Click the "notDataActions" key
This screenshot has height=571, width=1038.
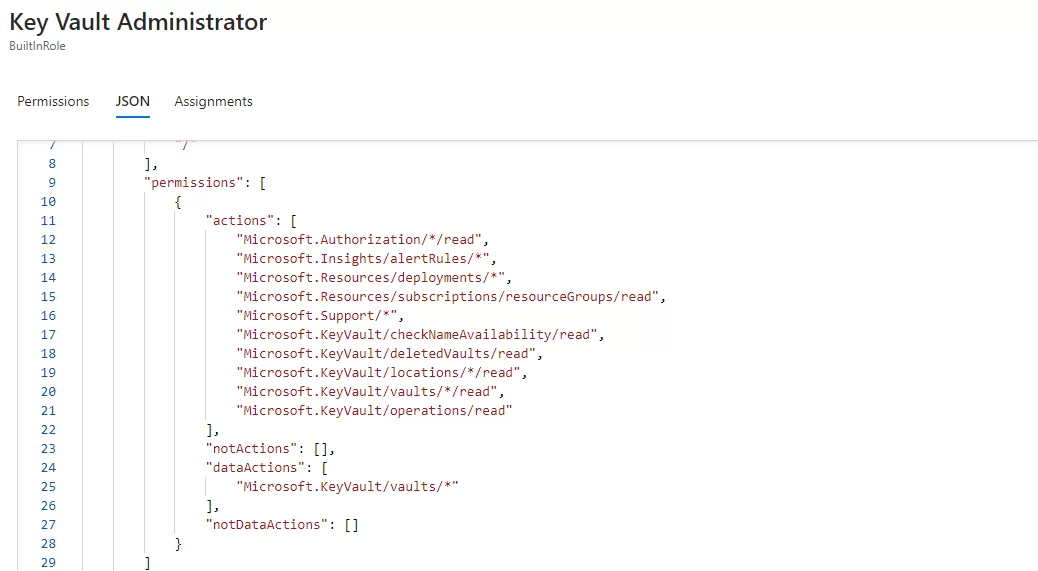pyautogui.click(x=270, y=524)
